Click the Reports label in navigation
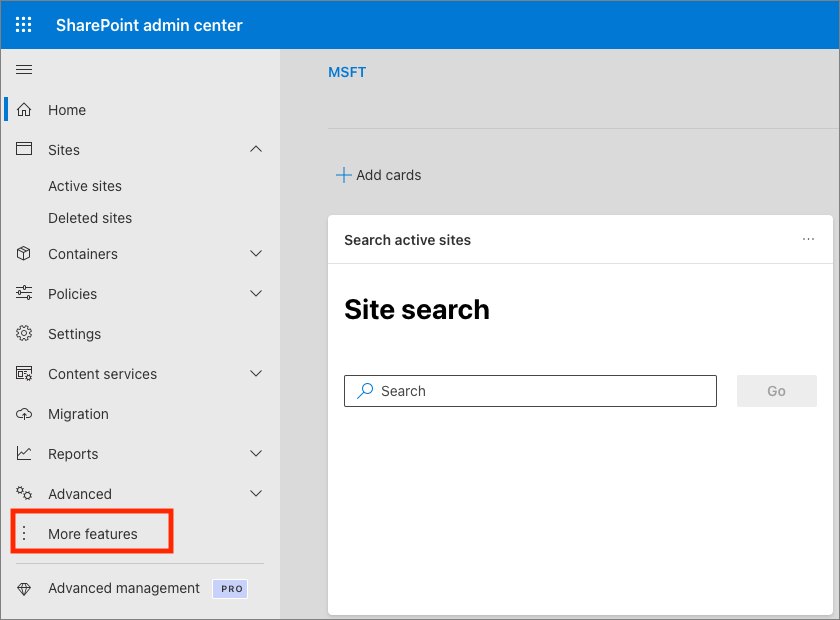Screen dimensions: 840x620 (73, 454)
